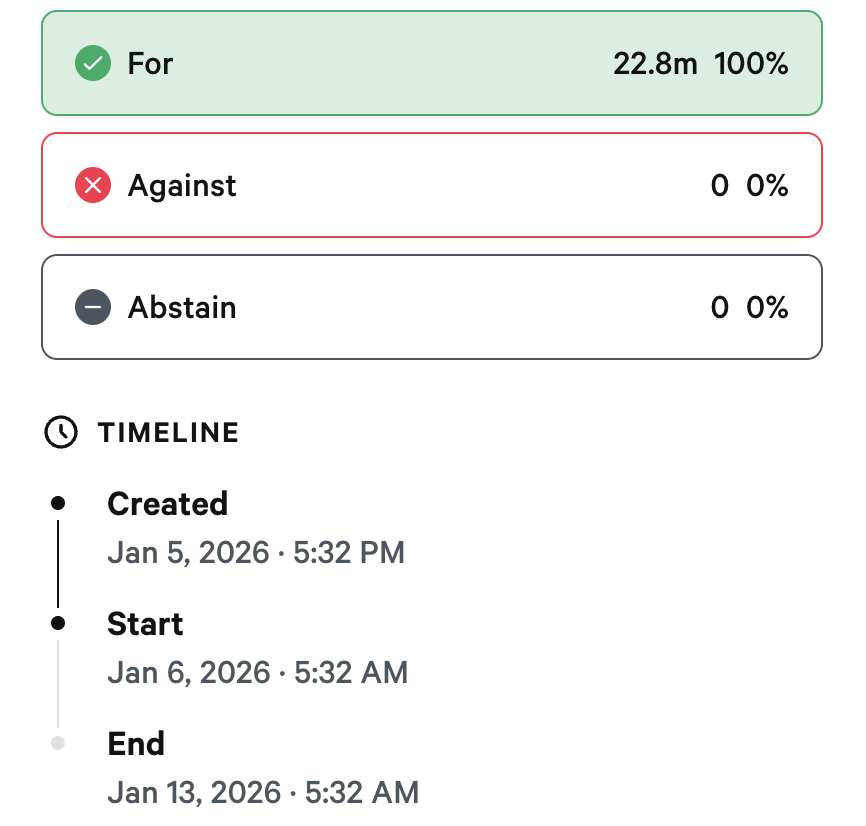
Task: Select the Against vote option
Action: tap(431, 185)
